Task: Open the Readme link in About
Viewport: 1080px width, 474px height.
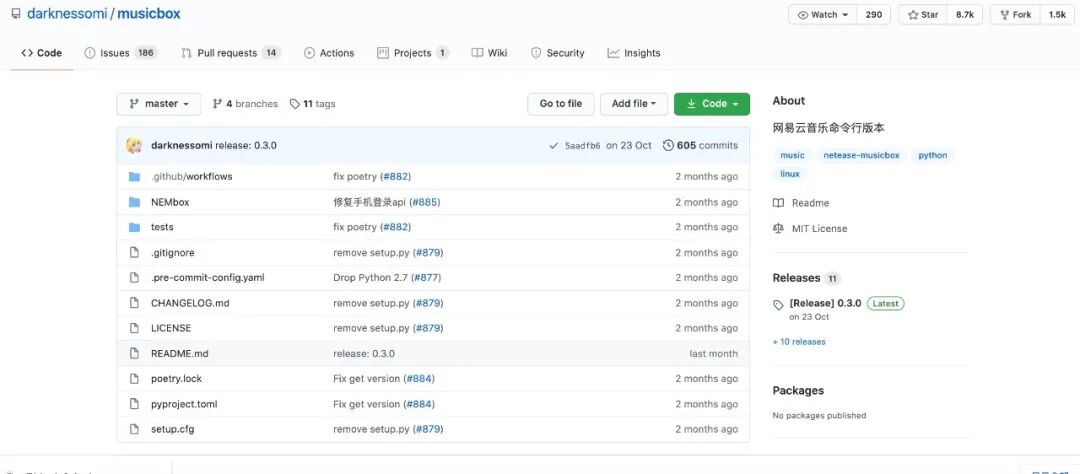Action: tap(801, 203)
